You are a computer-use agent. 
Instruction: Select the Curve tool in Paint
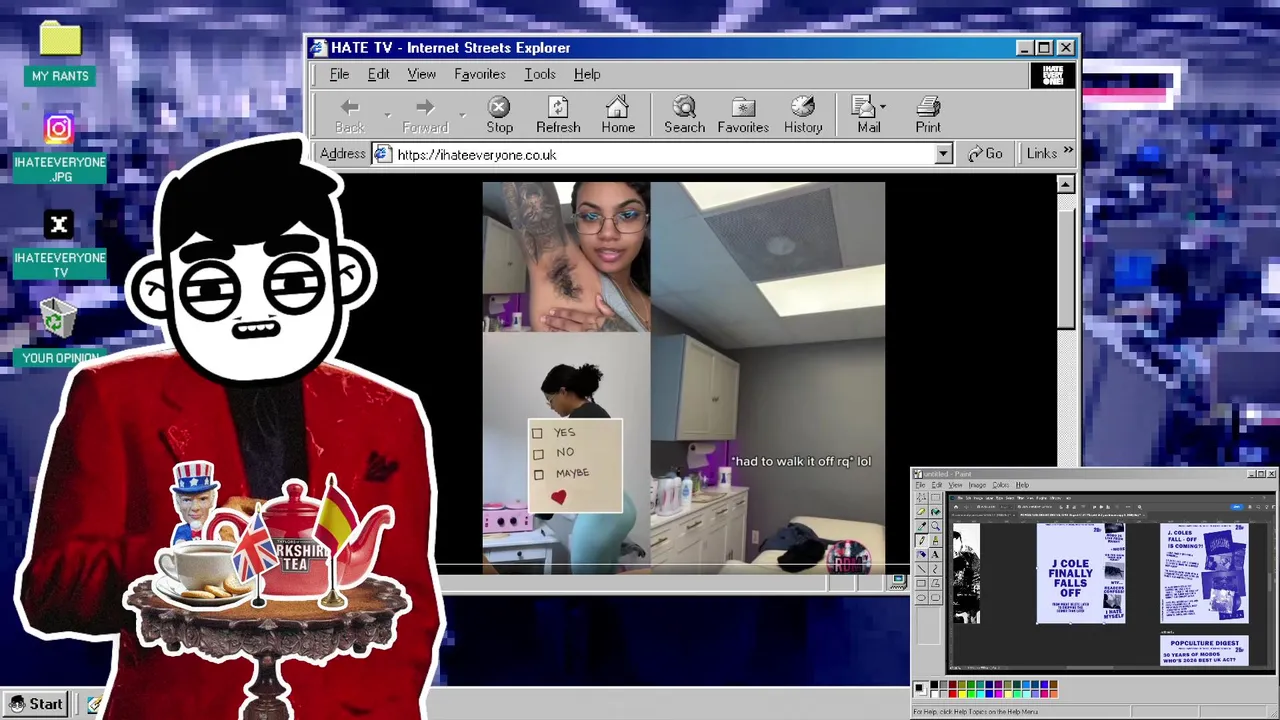click(x=935, y=569)
